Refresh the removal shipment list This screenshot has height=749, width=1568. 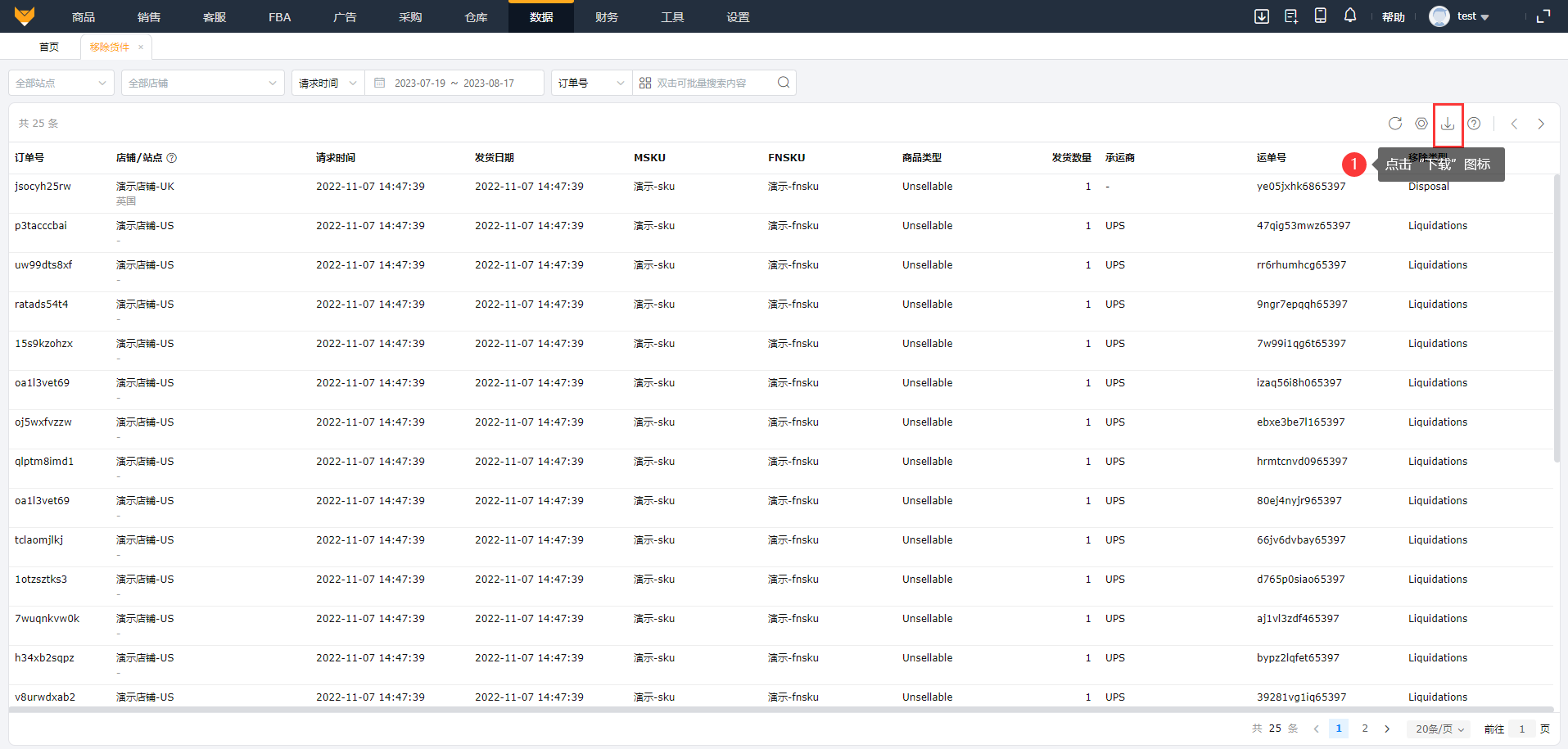click(1395, 124)
